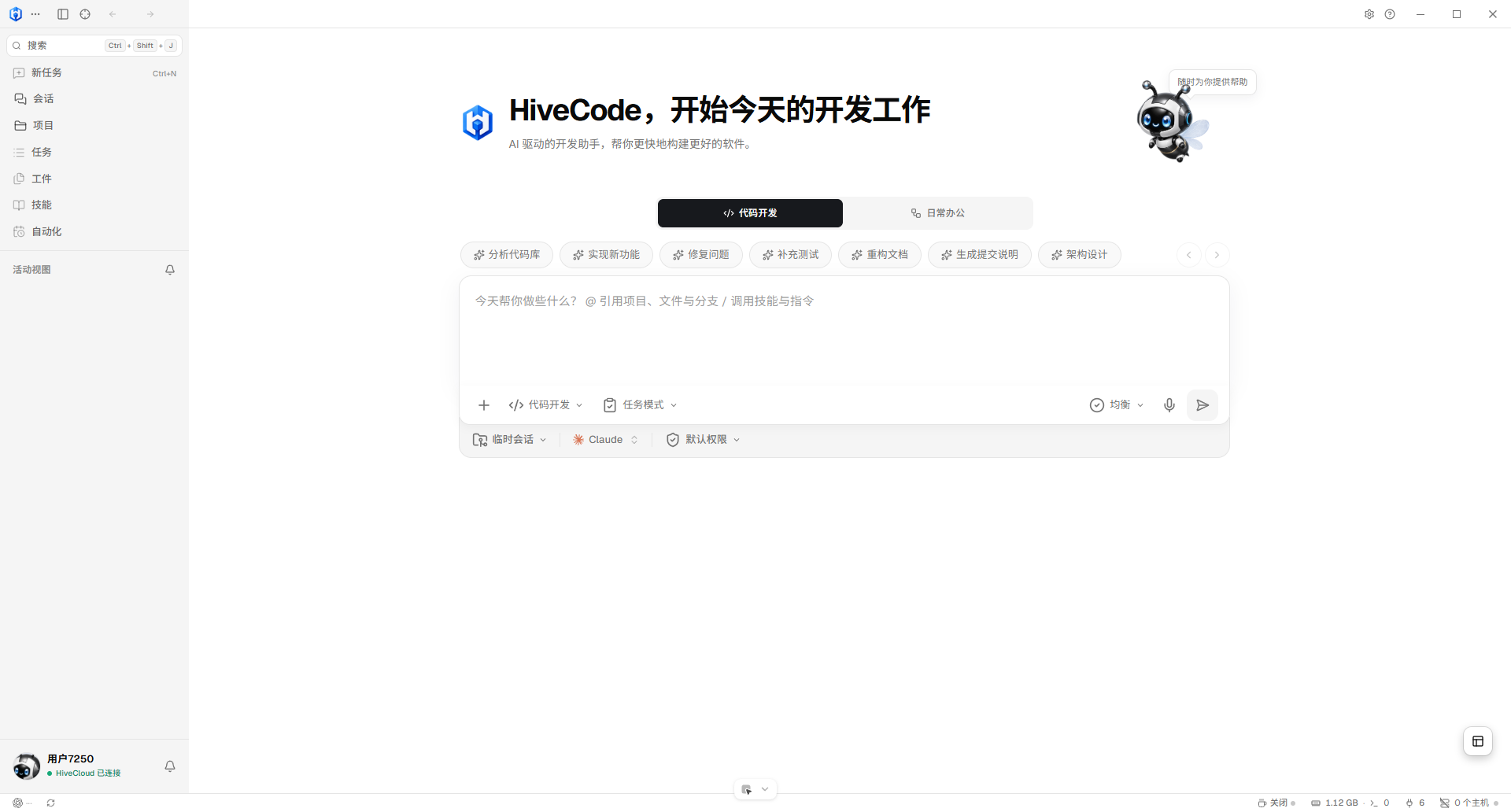Viewport: 1511px width, 812px height.
Task: Open the three-dots menu beside the HiveCode logo
Action: (x=35, y=14)
